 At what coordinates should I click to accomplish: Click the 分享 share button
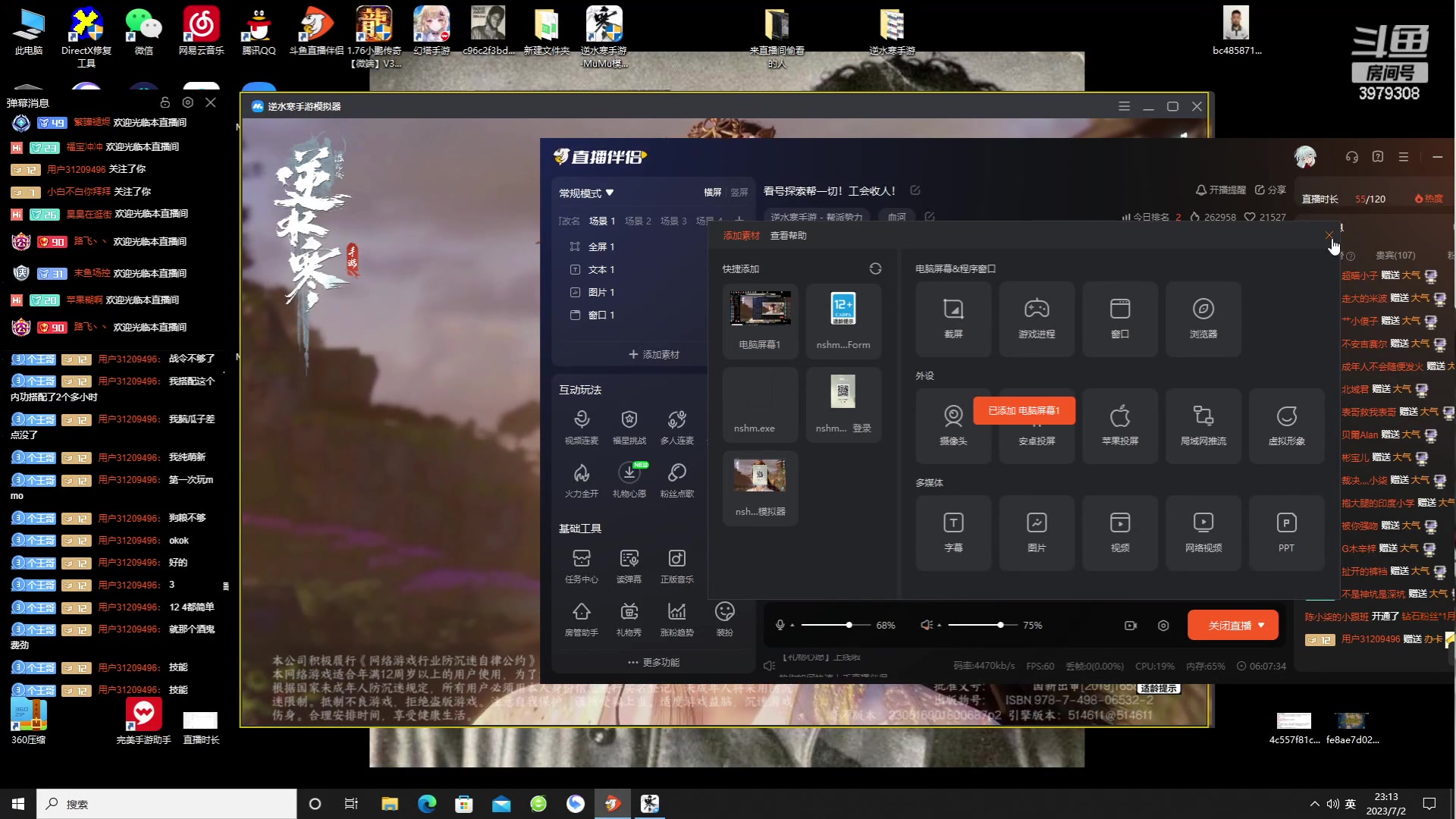point(1270,190)
